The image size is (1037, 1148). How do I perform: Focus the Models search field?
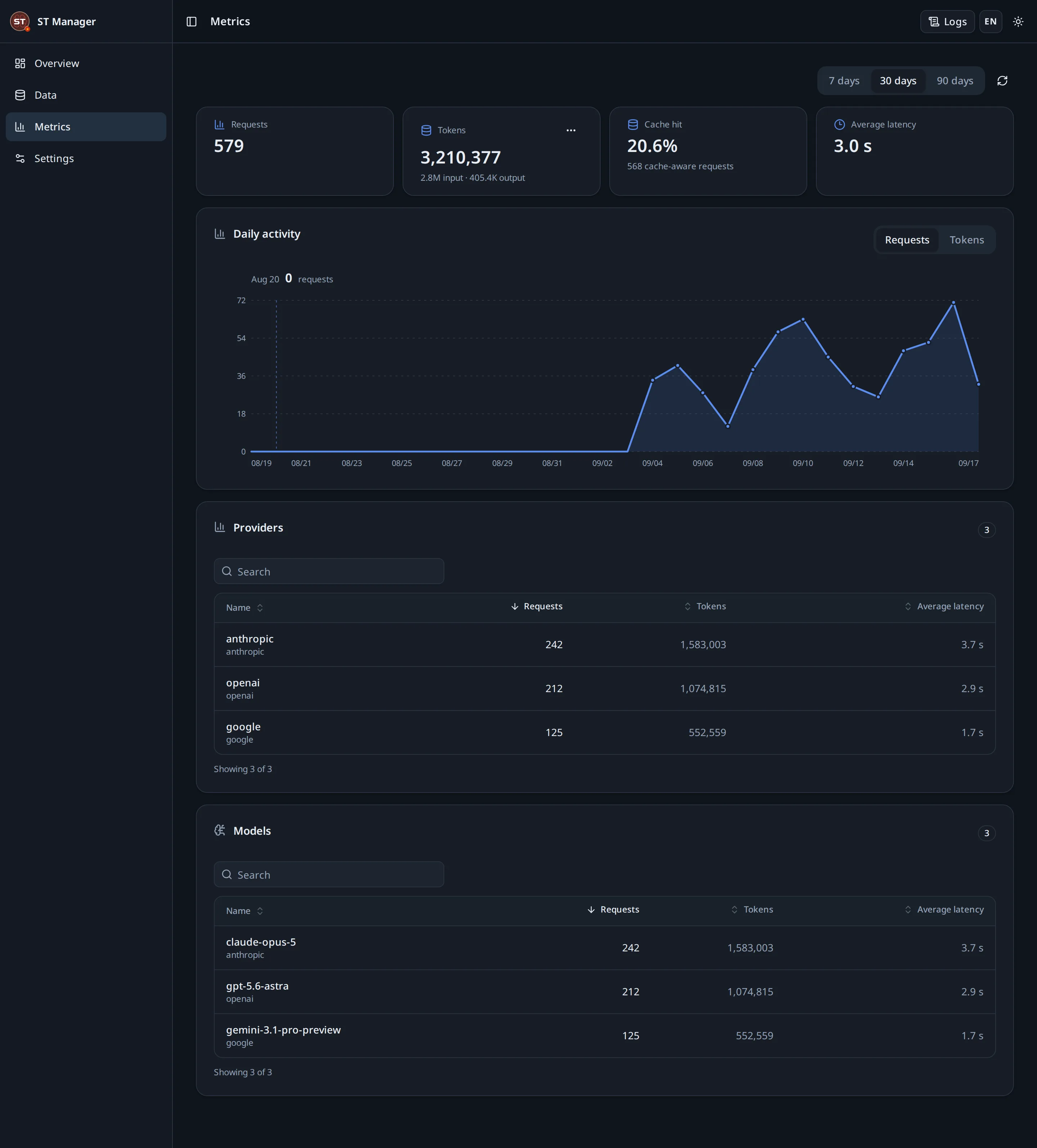click(329, 874)
